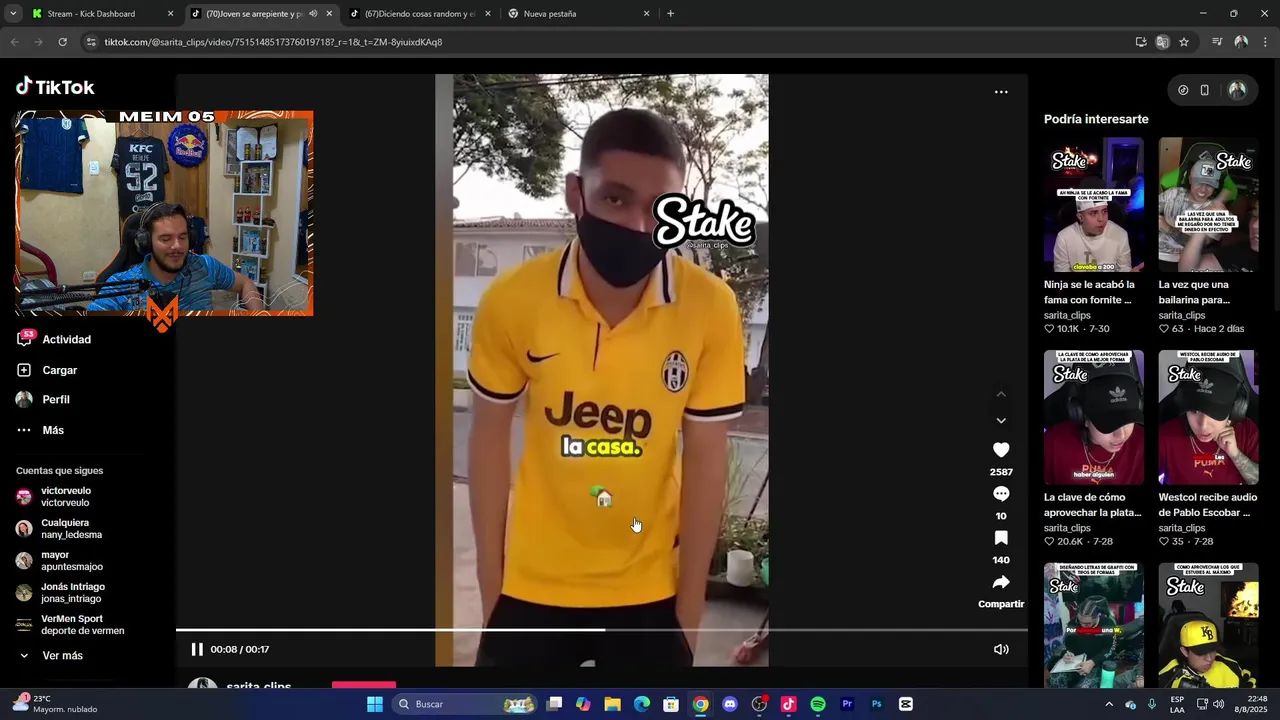Install app icon in address bar
This screenshot has width=1280, height=720.
1141,42
